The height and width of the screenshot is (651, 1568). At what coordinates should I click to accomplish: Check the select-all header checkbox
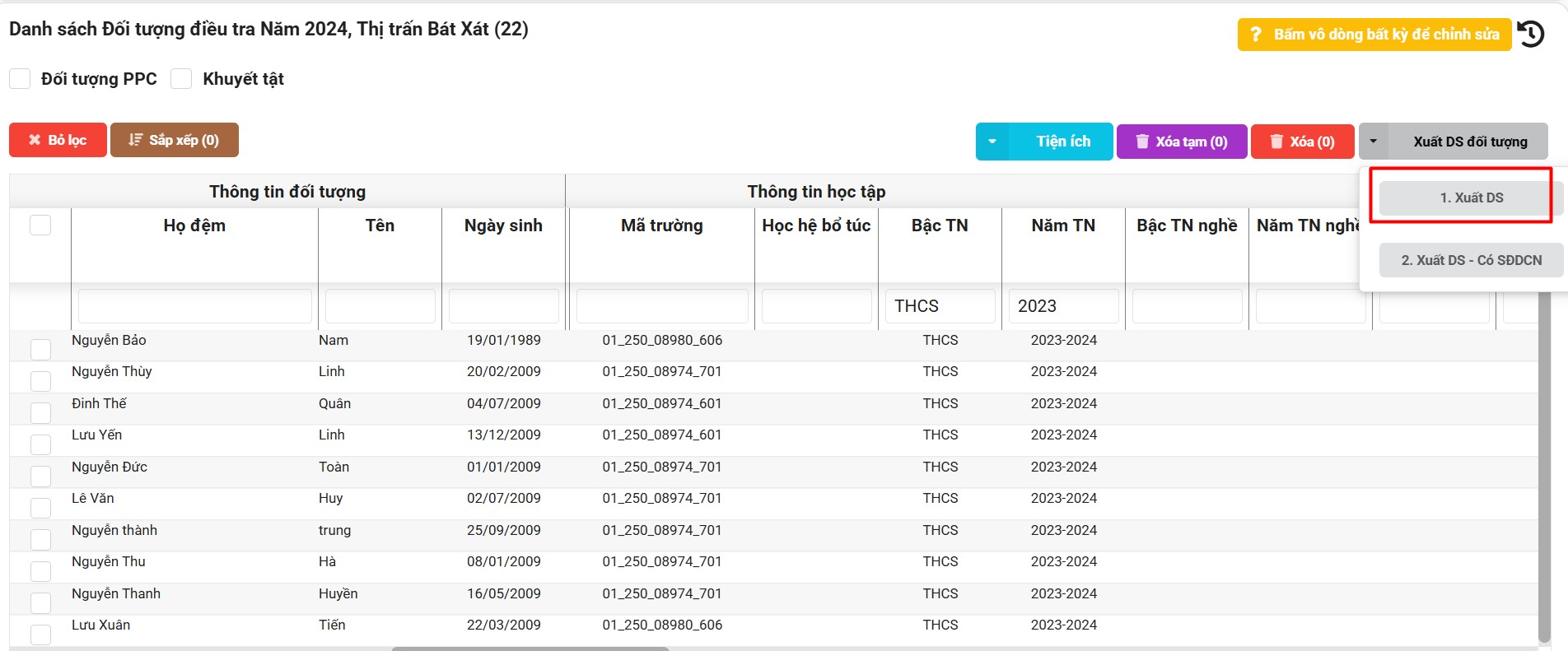point(40,226)
